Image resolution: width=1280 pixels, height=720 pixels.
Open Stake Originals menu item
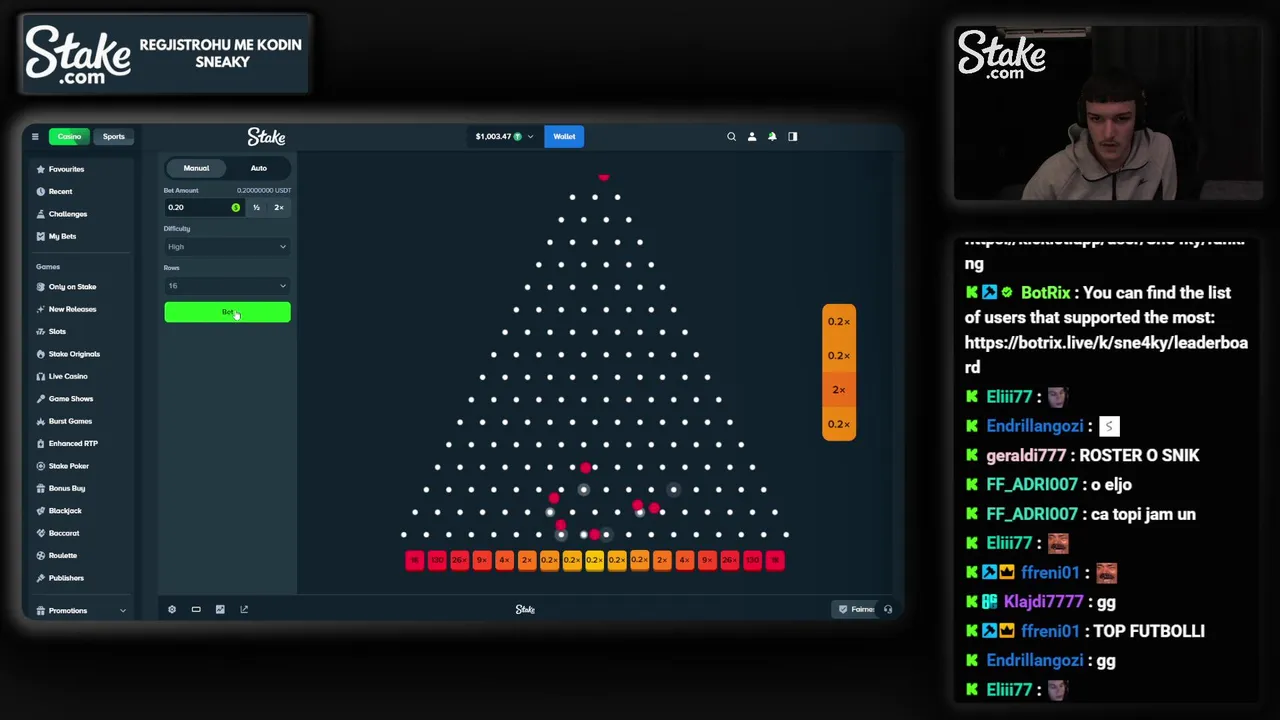click(x=74, y=354)
